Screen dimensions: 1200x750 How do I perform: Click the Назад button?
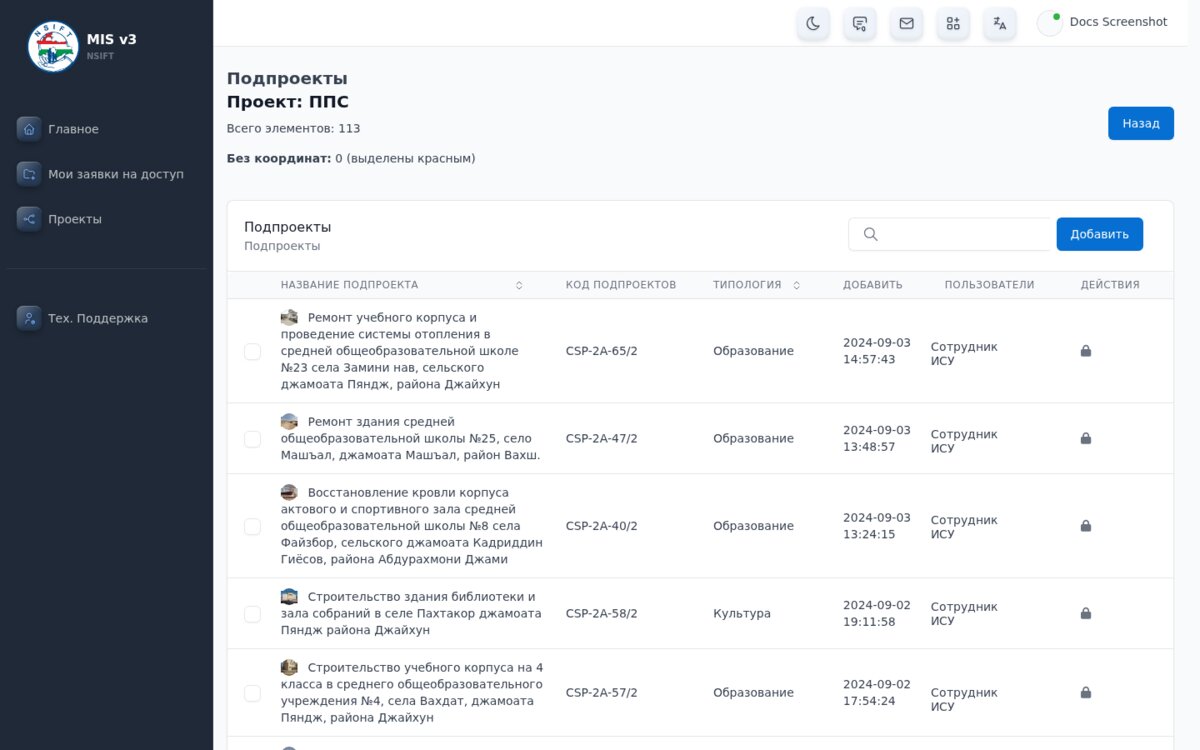pos(1141,123)
